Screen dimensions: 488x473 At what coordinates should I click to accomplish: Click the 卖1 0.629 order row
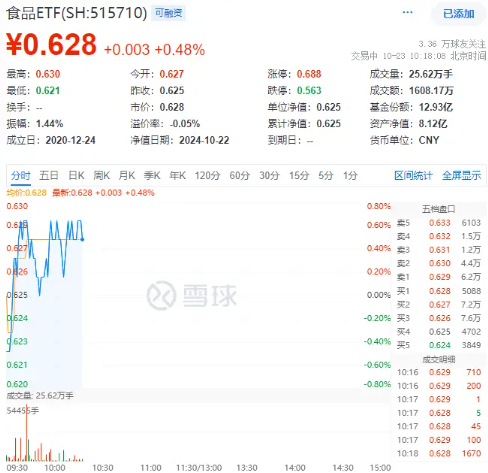click(x=438, y=277)
